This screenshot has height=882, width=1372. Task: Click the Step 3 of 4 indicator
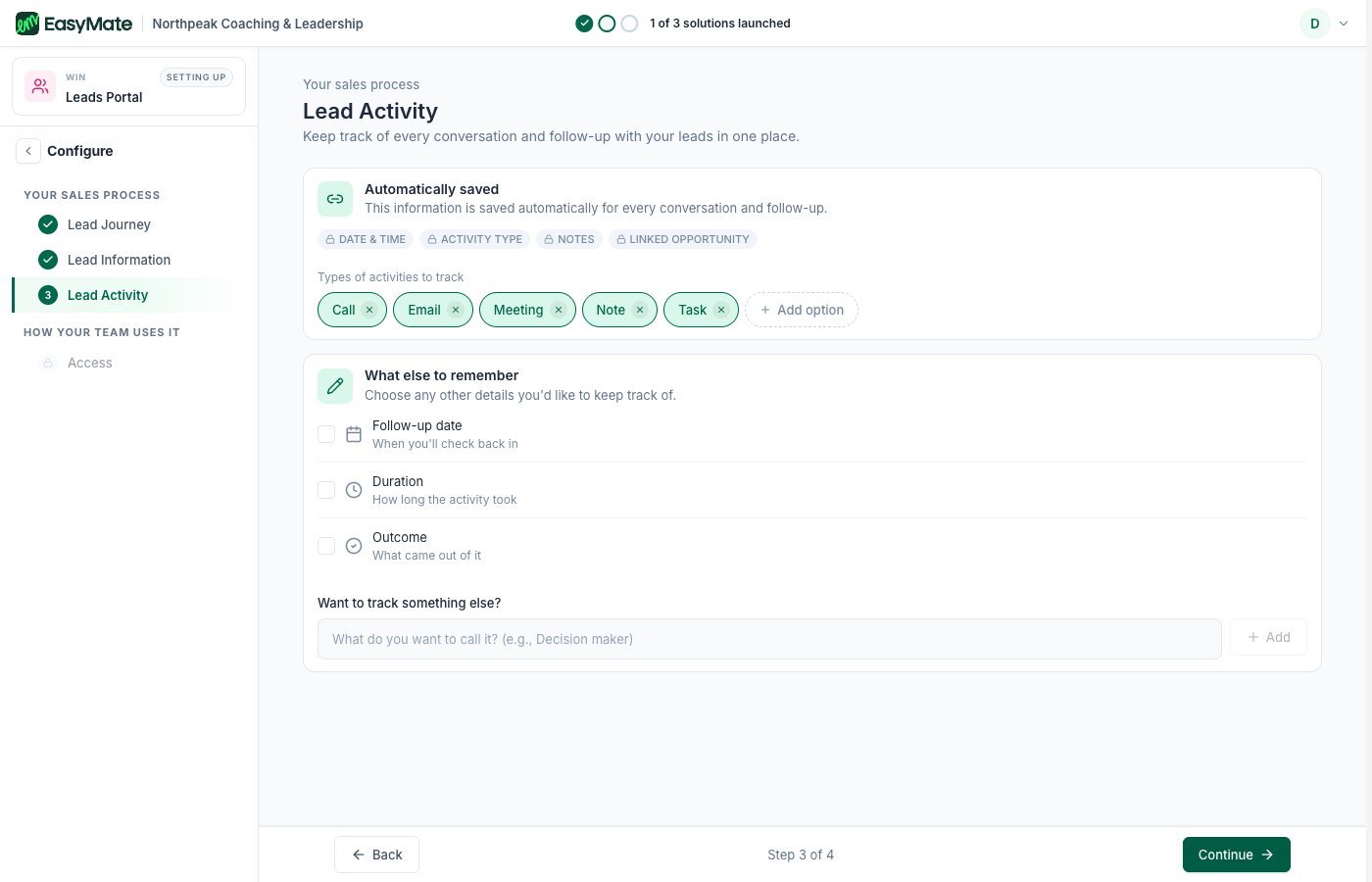801,855
